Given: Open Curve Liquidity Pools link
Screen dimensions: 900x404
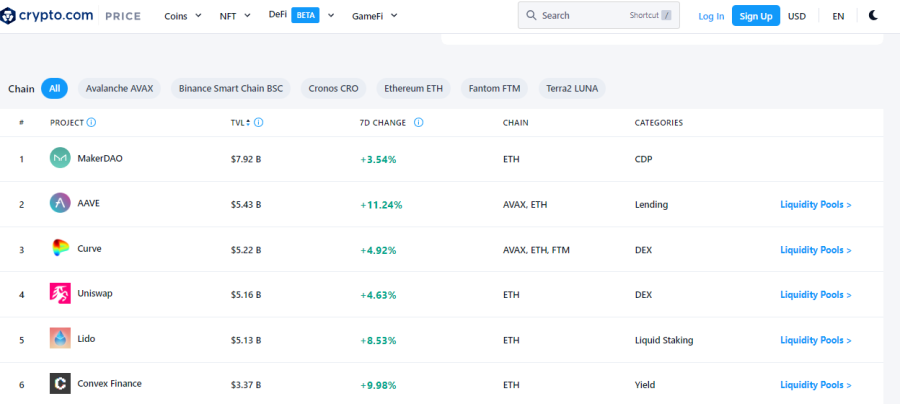Looking at the screenshot, I should coord(816,250).
